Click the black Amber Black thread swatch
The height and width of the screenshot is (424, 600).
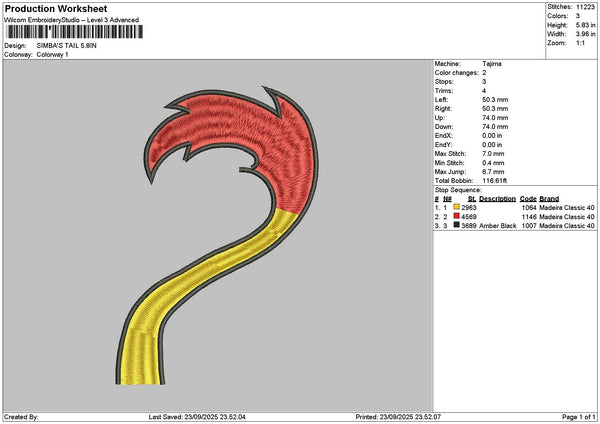point(456,225)
